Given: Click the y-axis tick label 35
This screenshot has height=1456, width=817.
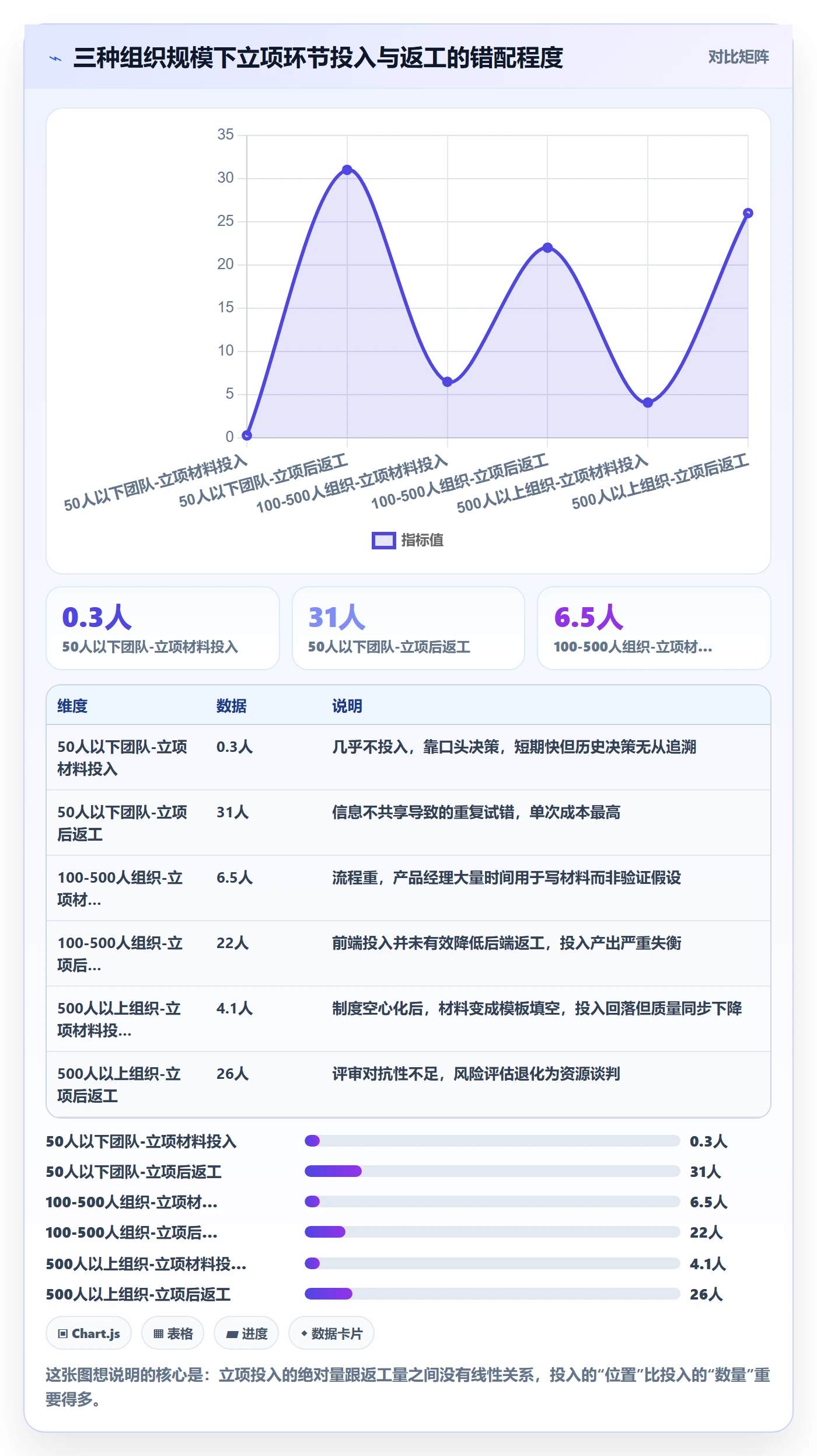Looking at the screenshot, I should (225, 134).
